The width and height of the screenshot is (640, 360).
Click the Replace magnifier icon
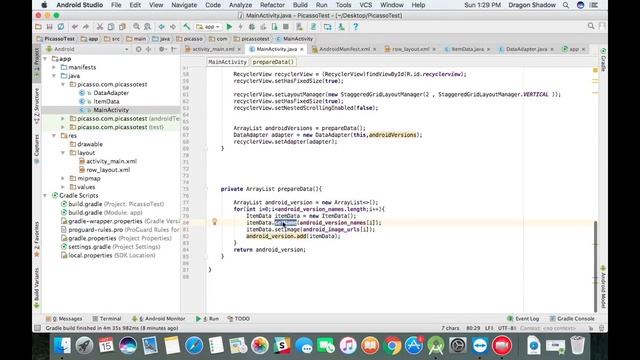147,27
